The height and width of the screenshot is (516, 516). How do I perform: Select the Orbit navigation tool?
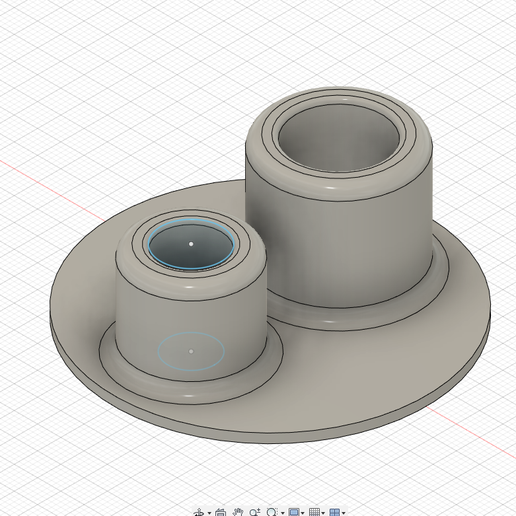click(x=199, y=513)
